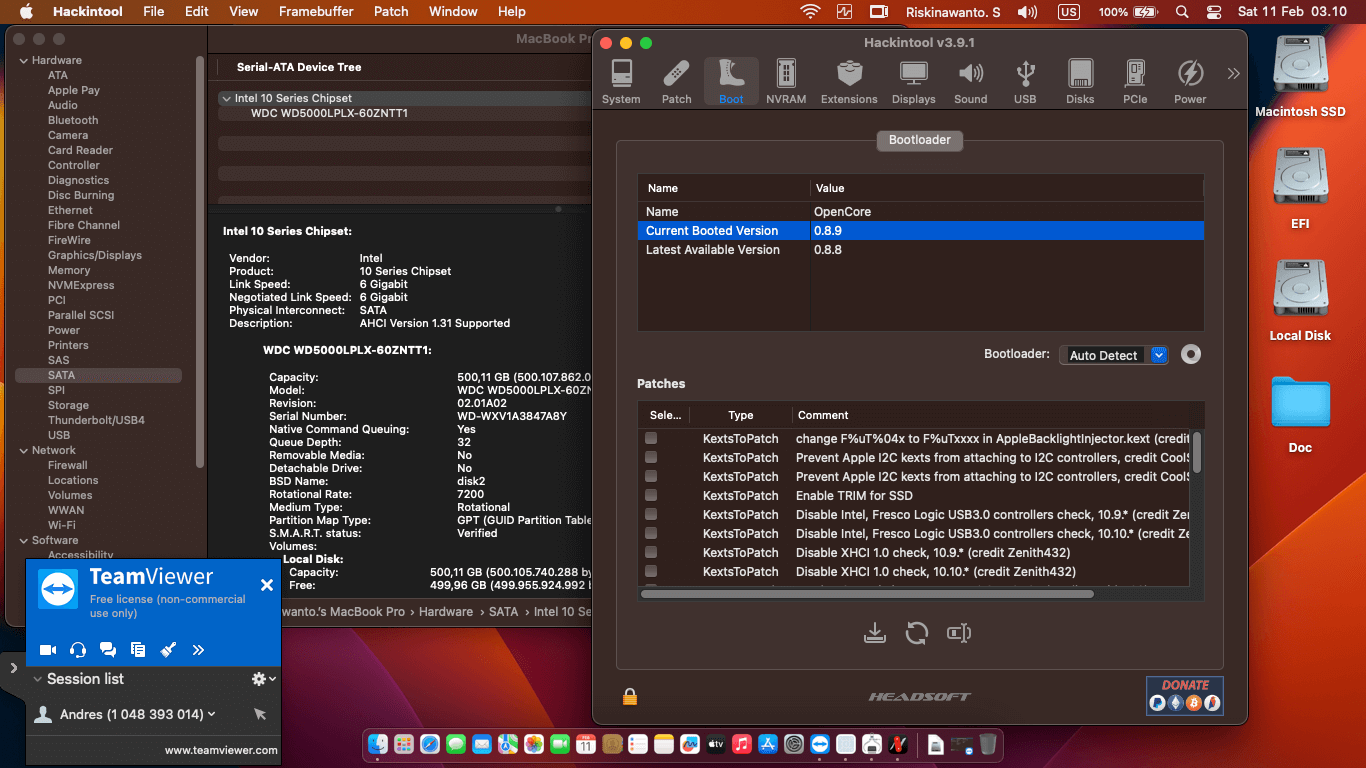
Task: Select the Boot toolbar icon
Action: click(731, 82)
